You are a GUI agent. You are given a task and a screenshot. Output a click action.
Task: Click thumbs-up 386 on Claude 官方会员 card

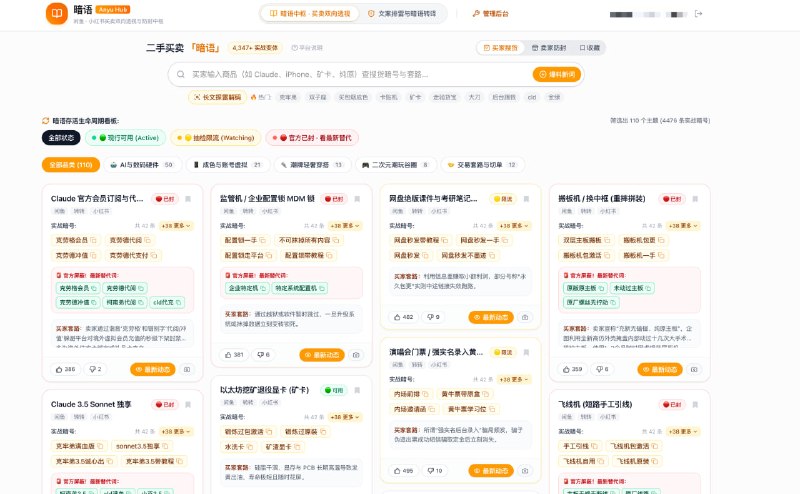[65, 369]
